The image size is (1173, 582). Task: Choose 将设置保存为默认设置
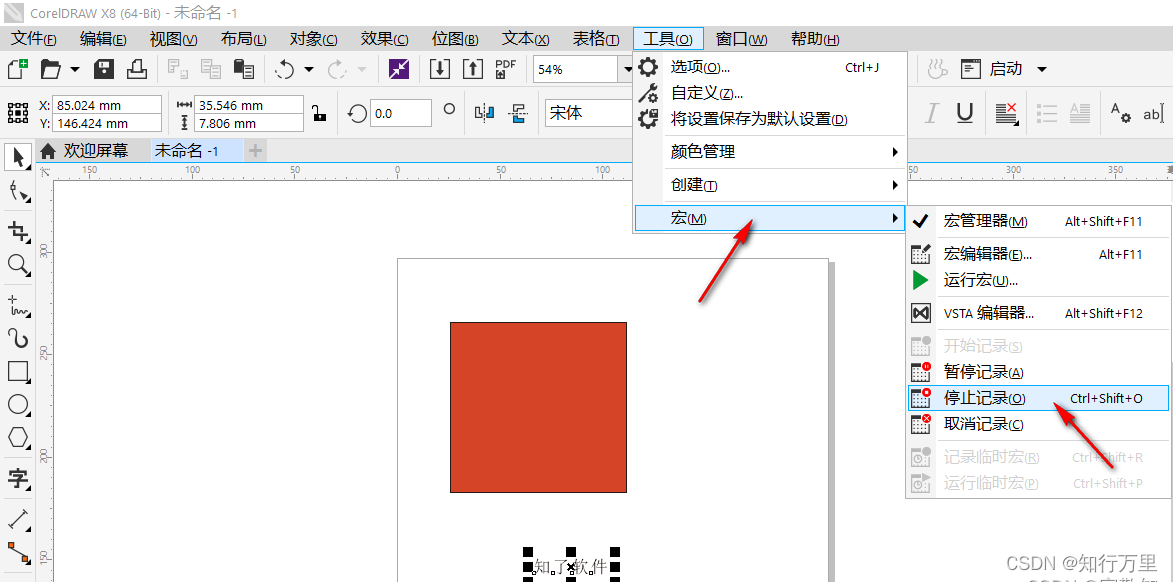click(x=770, y=119)
